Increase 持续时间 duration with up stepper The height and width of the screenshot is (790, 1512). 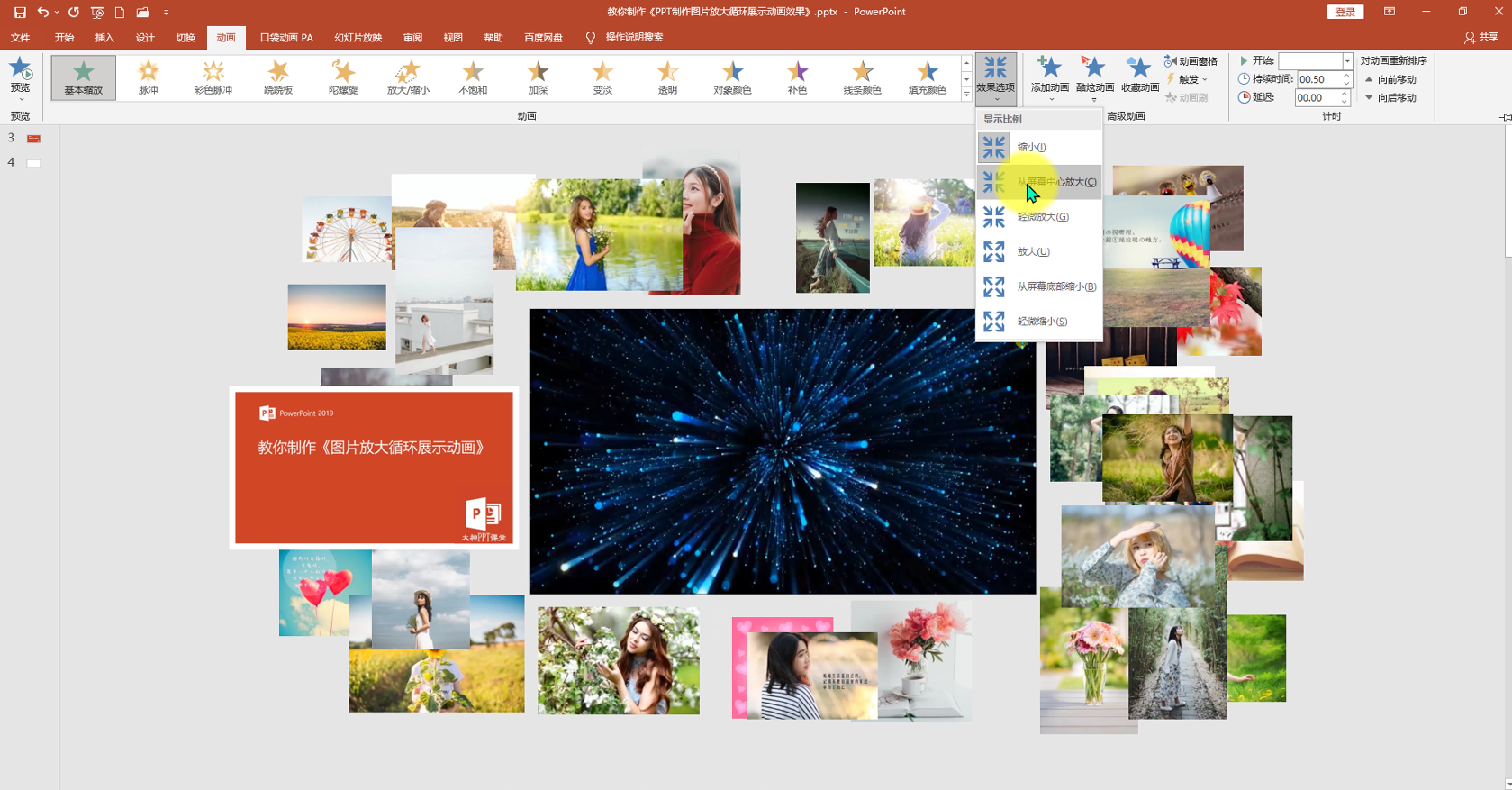[1346, 76]
